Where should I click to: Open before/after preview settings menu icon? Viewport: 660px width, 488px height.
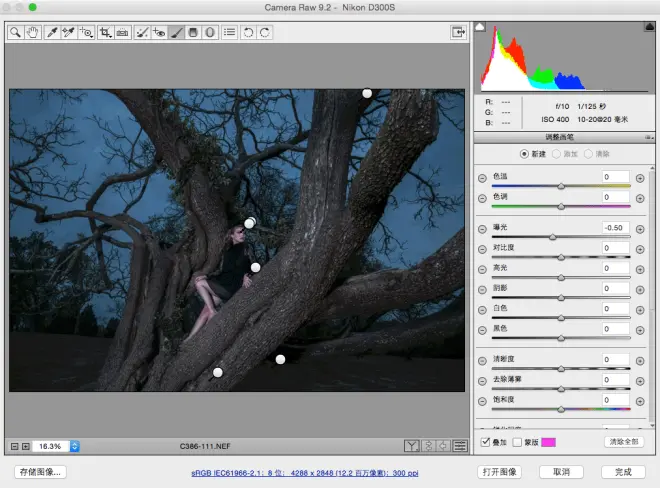[460, 446]
